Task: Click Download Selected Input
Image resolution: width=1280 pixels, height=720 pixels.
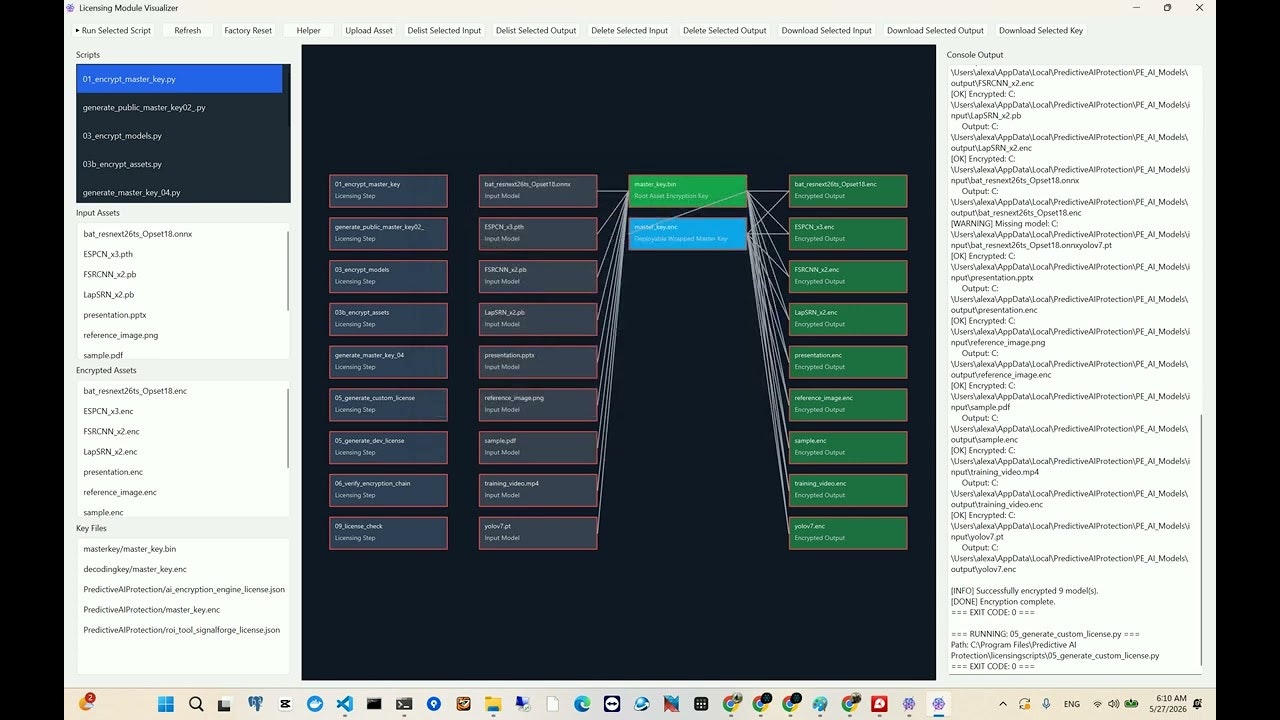Action: 827,30
